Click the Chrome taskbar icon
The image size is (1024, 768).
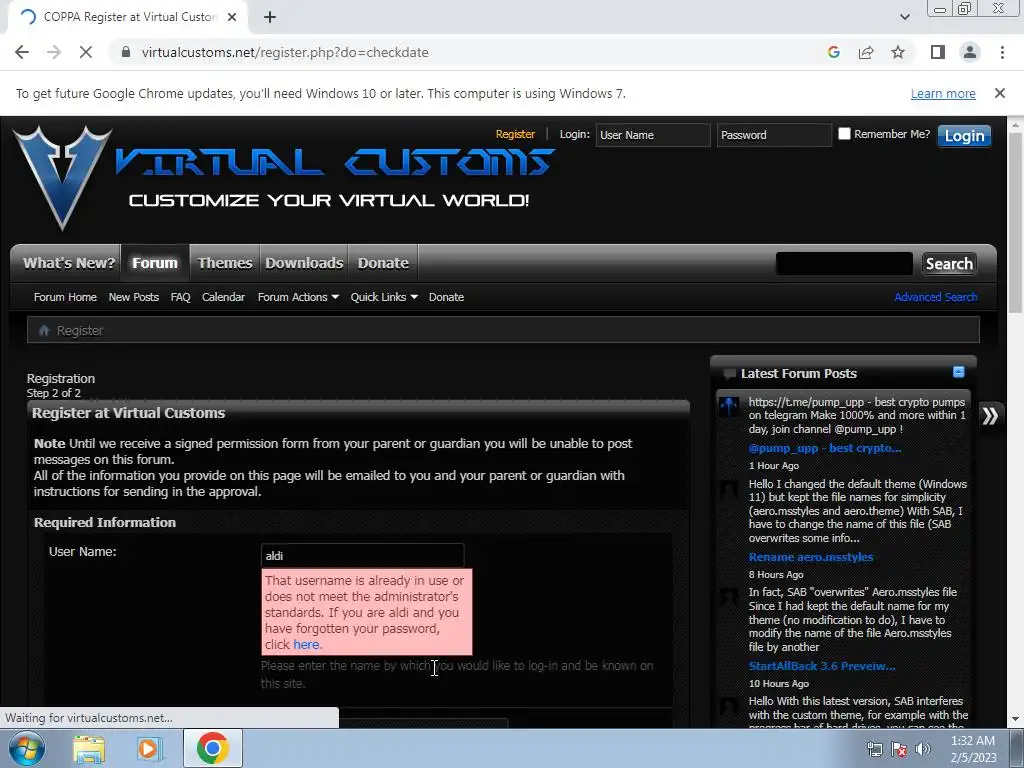point(212,748)
